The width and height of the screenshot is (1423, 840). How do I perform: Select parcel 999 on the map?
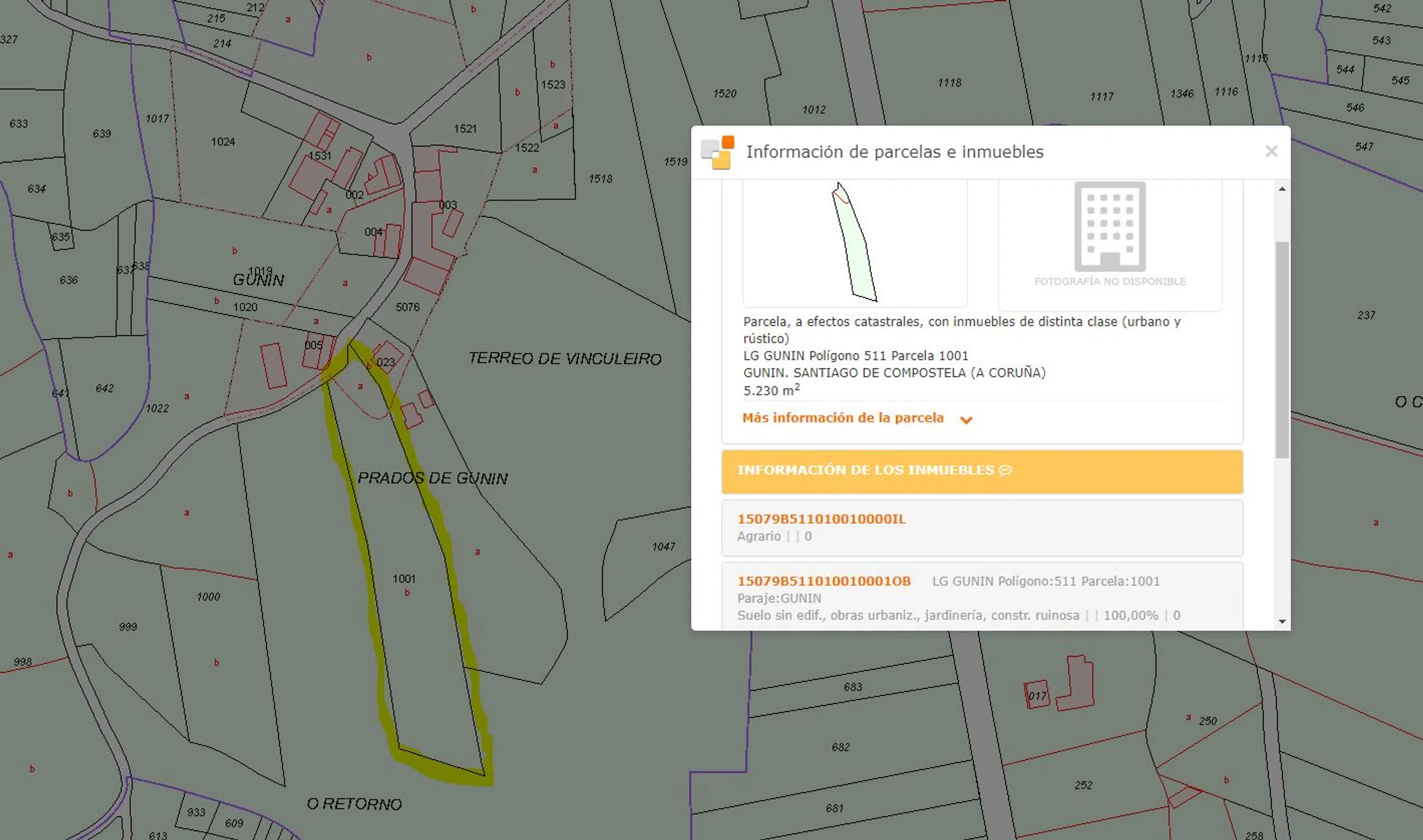coord(128,627)
